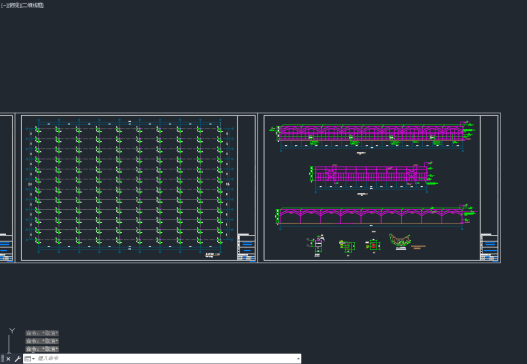Open the 俯视 view controls menu
This screenshot has width=527, height=364.
13,5
